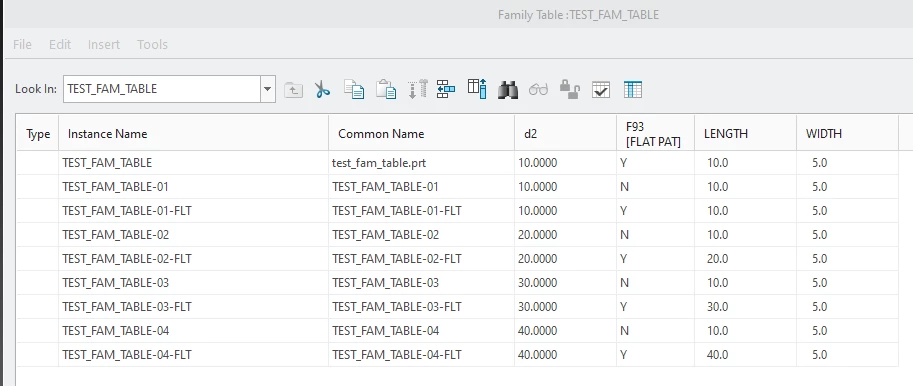Click the Cut scissors icon
Image resolution: width=913 pixels, height=386 pixels.
click(x=322, y=90)
